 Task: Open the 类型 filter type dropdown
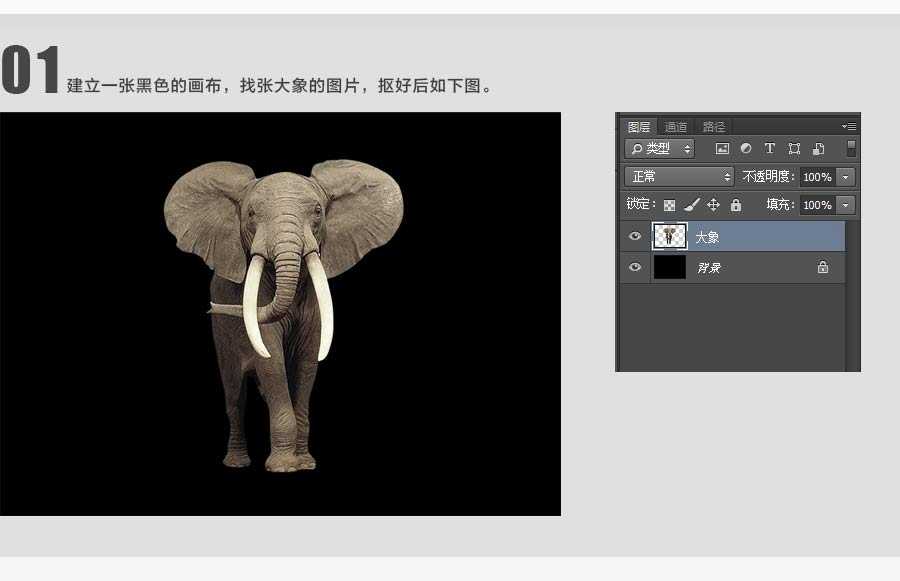[x=660, y=149]
